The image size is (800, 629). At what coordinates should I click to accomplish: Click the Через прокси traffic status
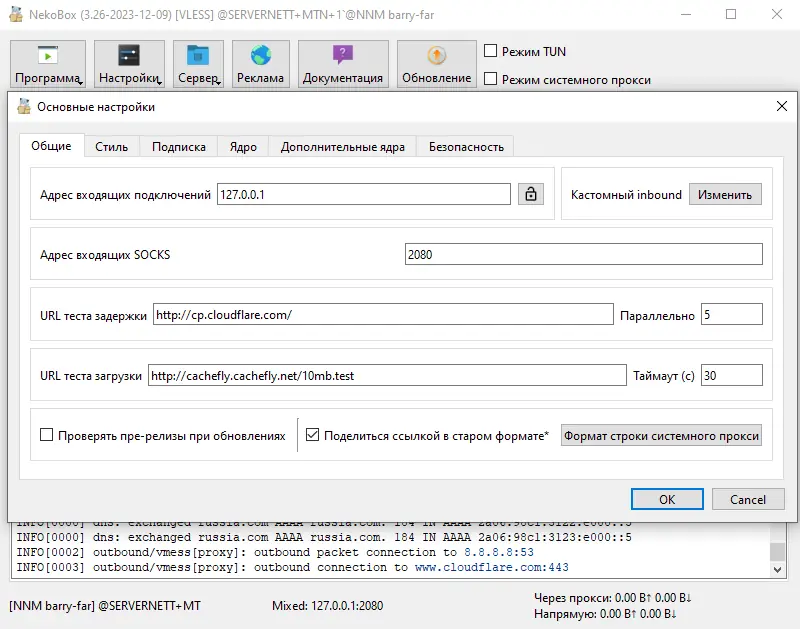coord(612,597)
